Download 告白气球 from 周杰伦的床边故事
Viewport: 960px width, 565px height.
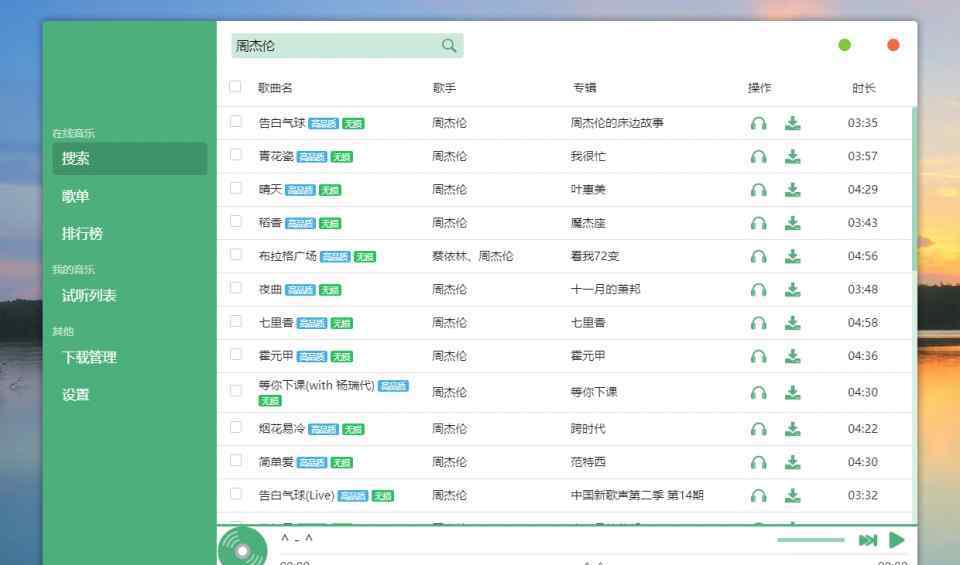click(x=793, y=123)
